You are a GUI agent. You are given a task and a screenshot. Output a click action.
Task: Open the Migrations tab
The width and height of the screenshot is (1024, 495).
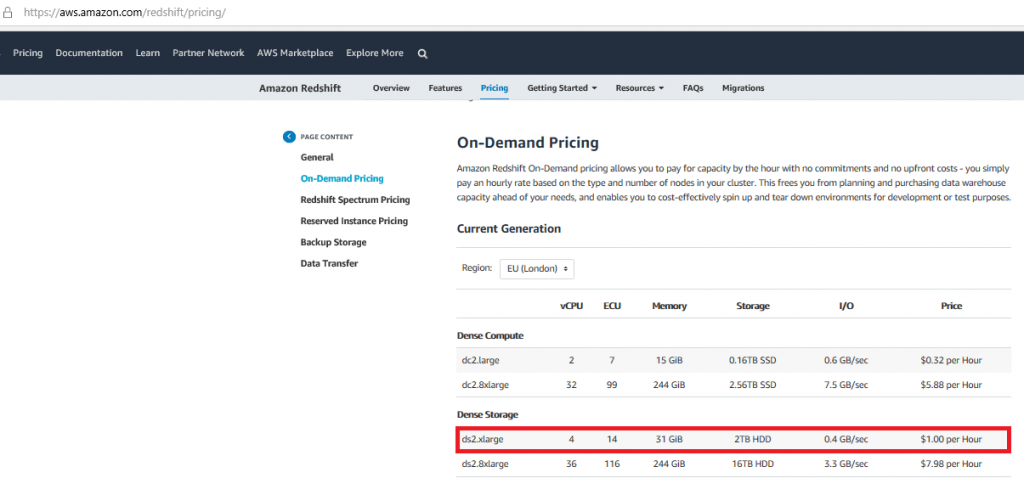point(743,88)
